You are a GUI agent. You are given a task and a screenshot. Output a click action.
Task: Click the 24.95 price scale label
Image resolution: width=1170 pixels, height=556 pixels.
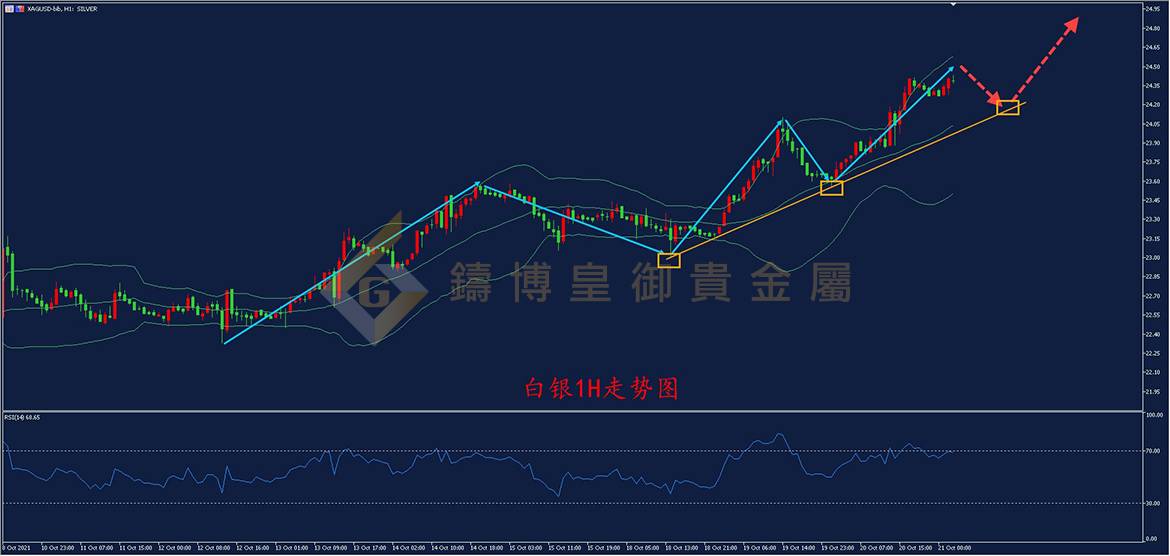pyautogui.click(x=1154, y=10)
